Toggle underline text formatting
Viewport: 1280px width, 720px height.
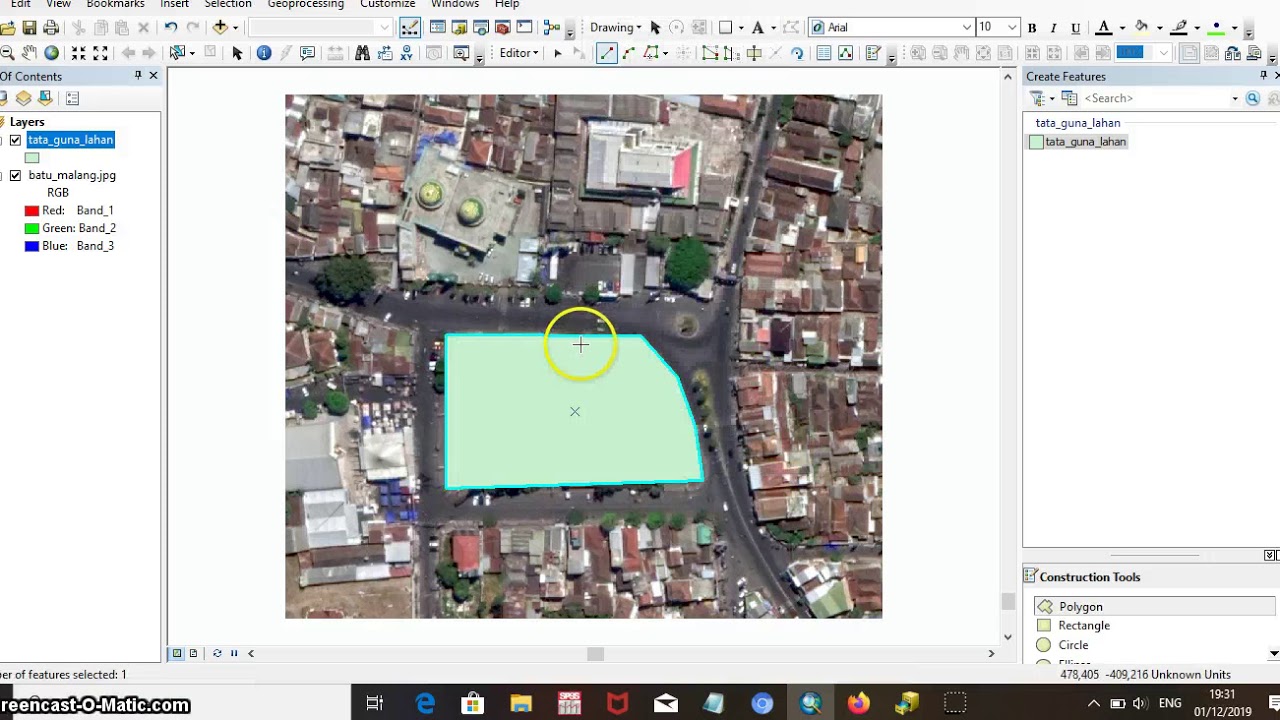[x=1076, y=28]
